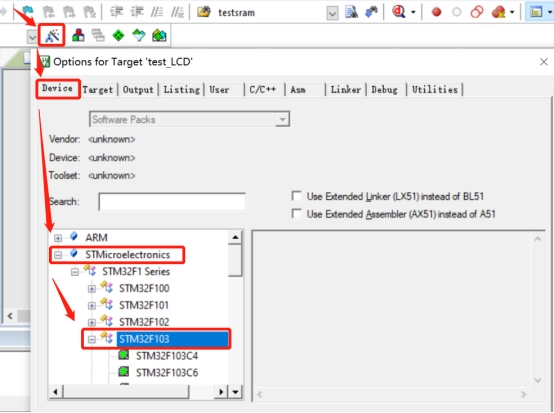Switch to the Target tab
Image resolution: width=554 pixels, height=413 pixels.
click(98, 90)
